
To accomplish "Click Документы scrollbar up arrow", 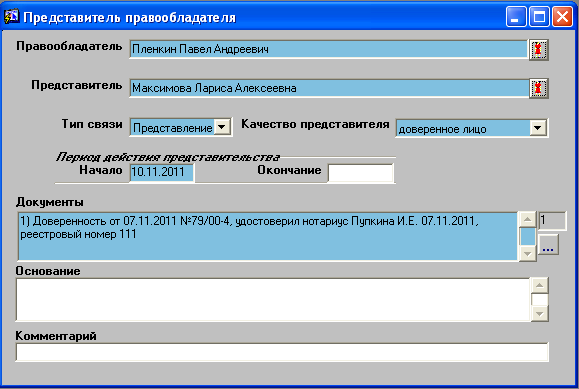I will point(528,219).
